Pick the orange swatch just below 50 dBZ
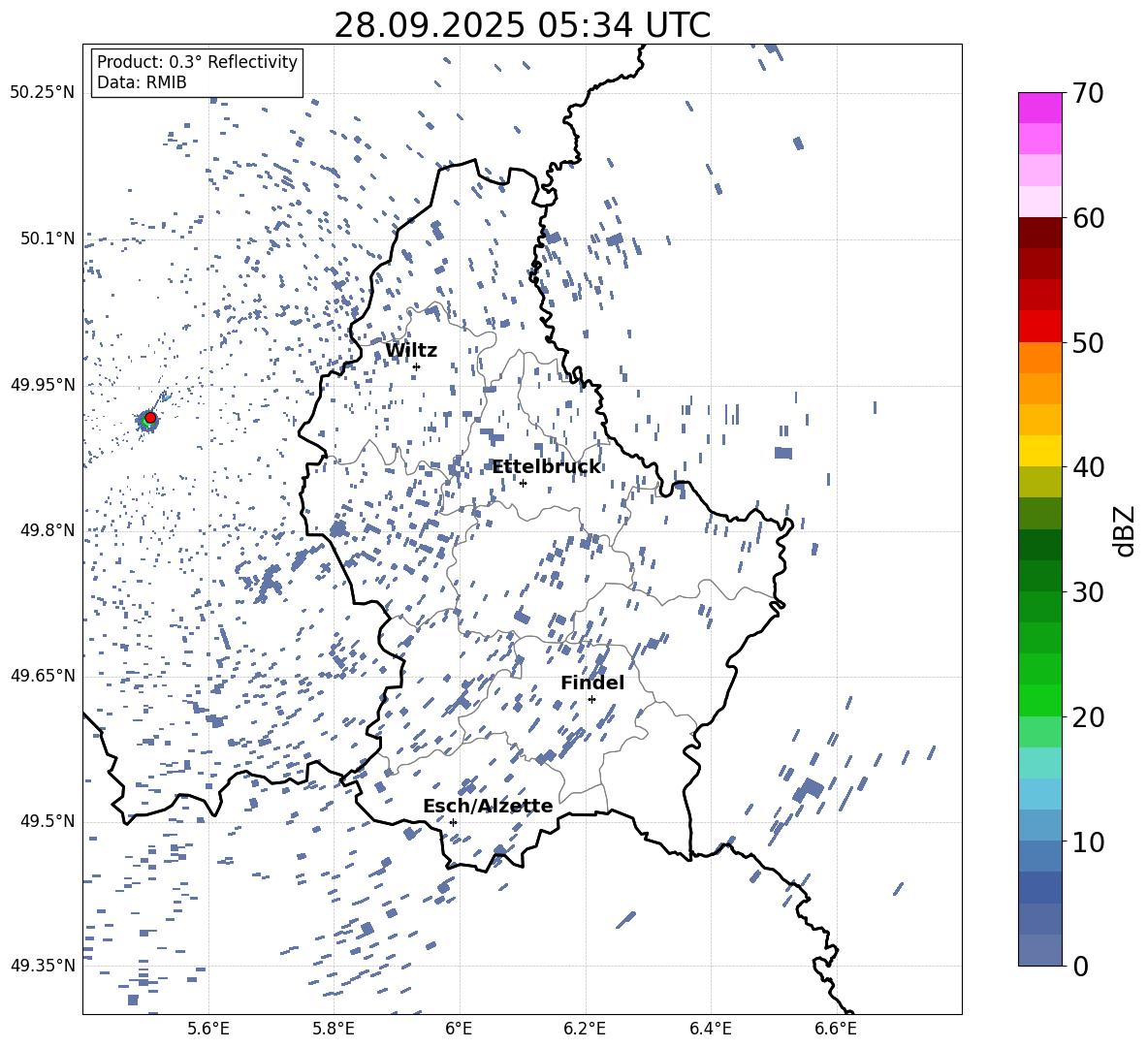This screenshot has height=1048, width=1148. click(x=1040, y=358)
